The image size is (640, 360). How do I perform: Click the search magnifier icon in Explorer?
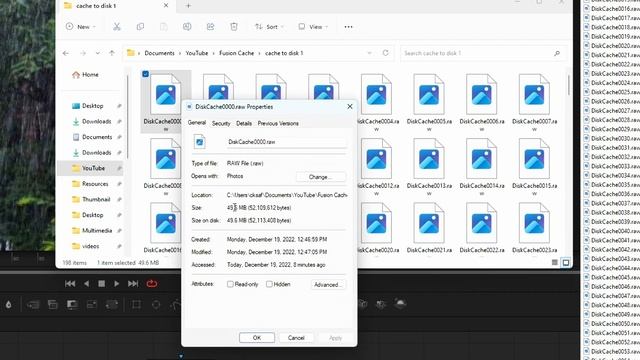557,53
